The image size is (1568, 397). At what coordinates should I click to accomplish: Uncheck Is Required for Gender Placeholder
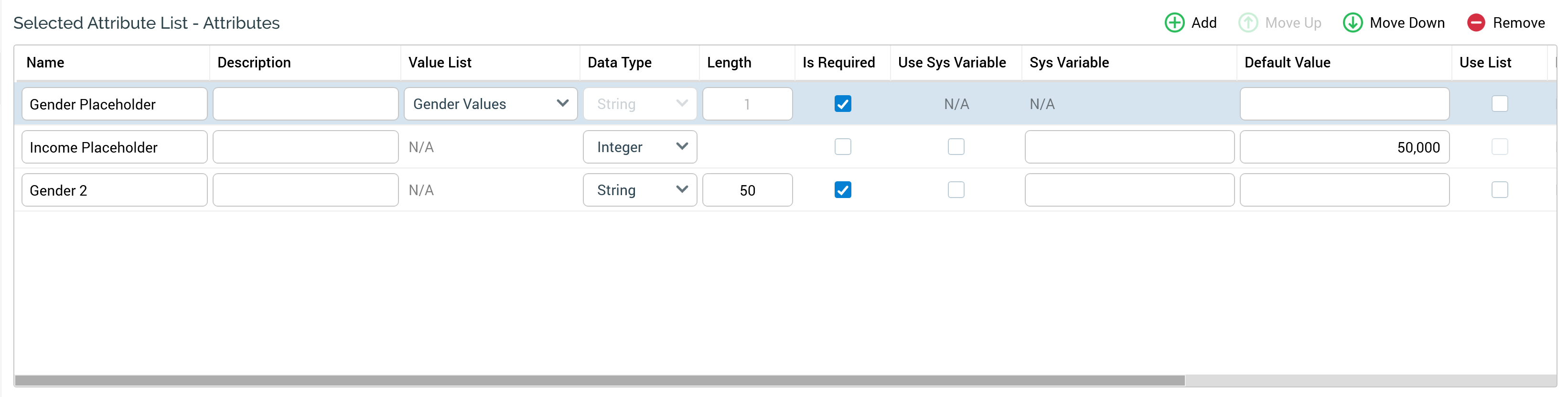[x=842, y=104]
